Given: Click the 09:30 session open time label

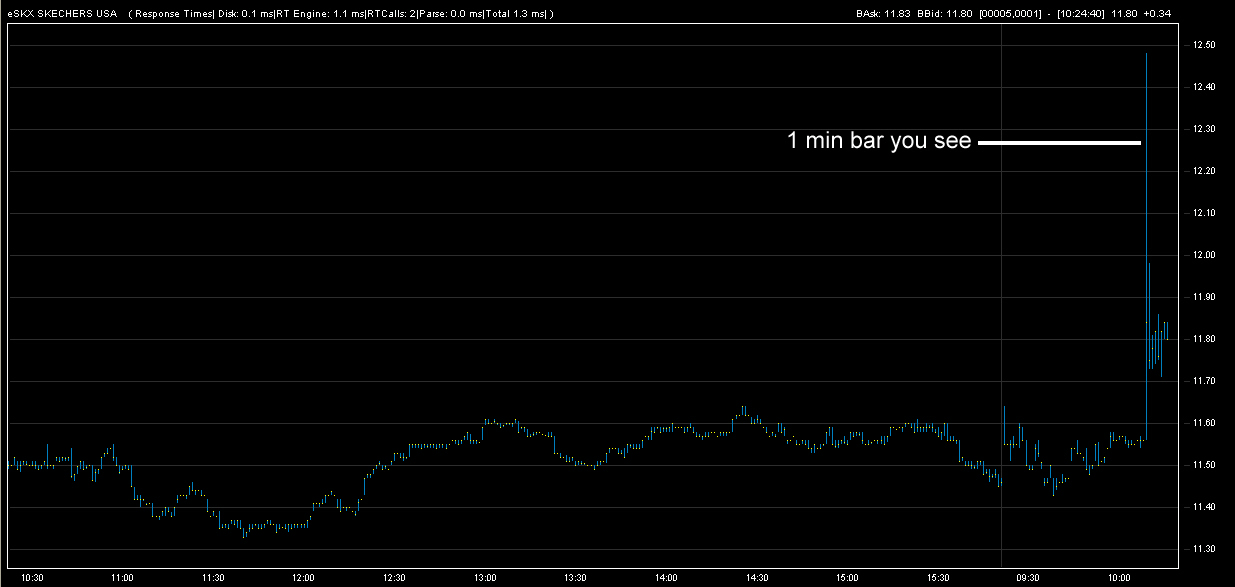Looking at the screenshot, I should [x=1028, y=578].
